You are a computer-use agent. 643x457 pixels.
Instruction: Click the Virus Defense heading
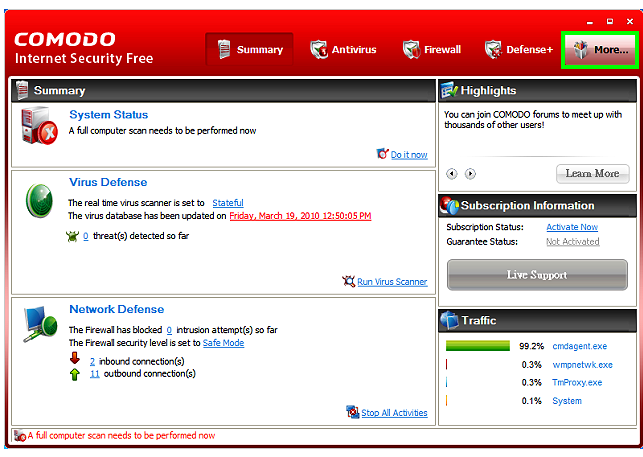(x=108, y=182)
